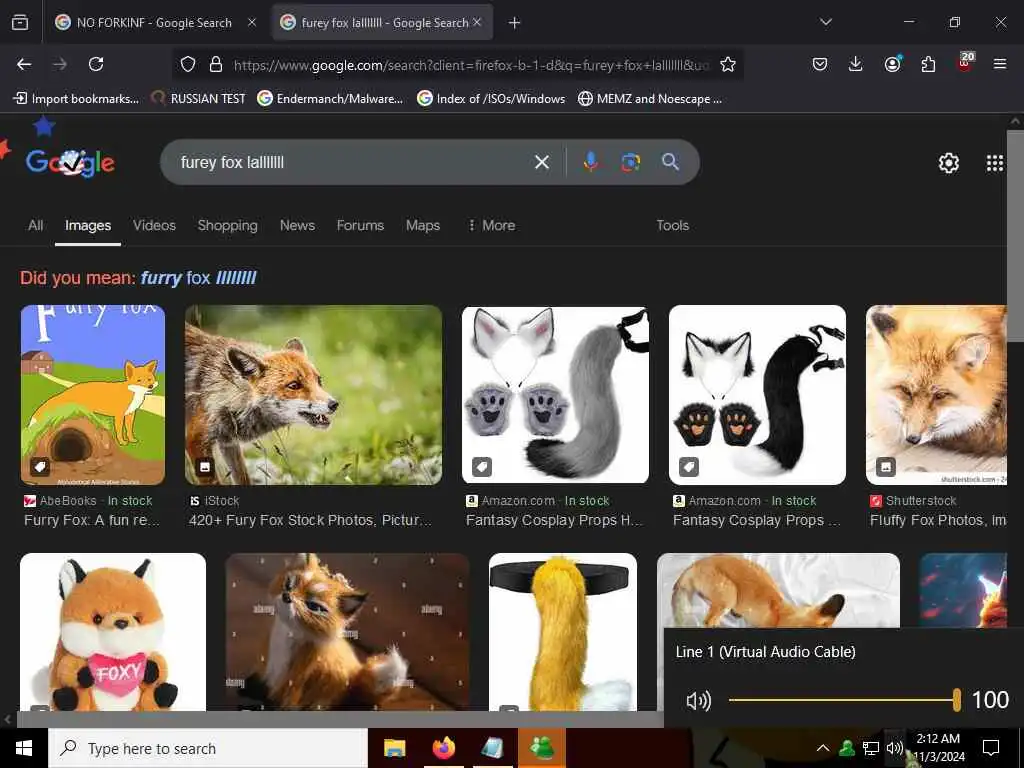Open the yellow fox tail image
Image resolution: width=1024 pixels, height=768 pixels.
tap(563, 632)
